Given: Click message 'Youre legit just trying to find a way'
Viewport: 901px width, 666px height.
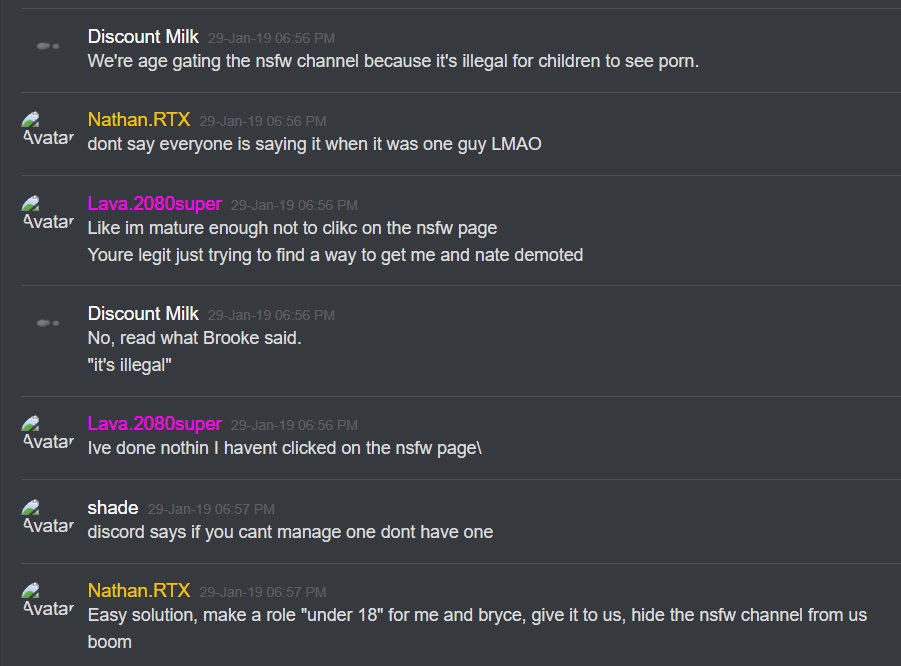Looking at the screenshot, I should [335, 255].
